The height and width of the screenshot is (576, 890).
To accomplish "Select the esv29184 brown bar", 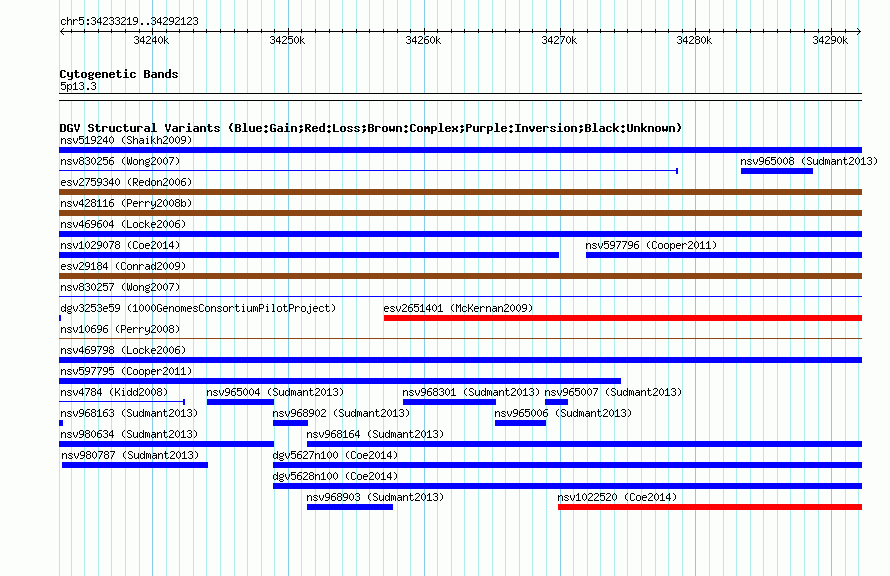I will [x=460, y=276].
